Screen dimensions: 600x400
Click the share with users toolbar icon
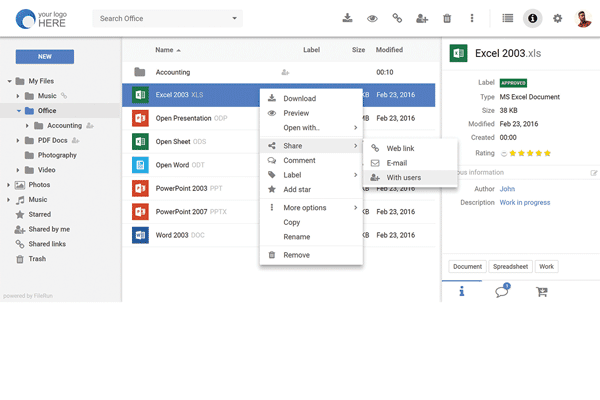click(x=422, y=18)
